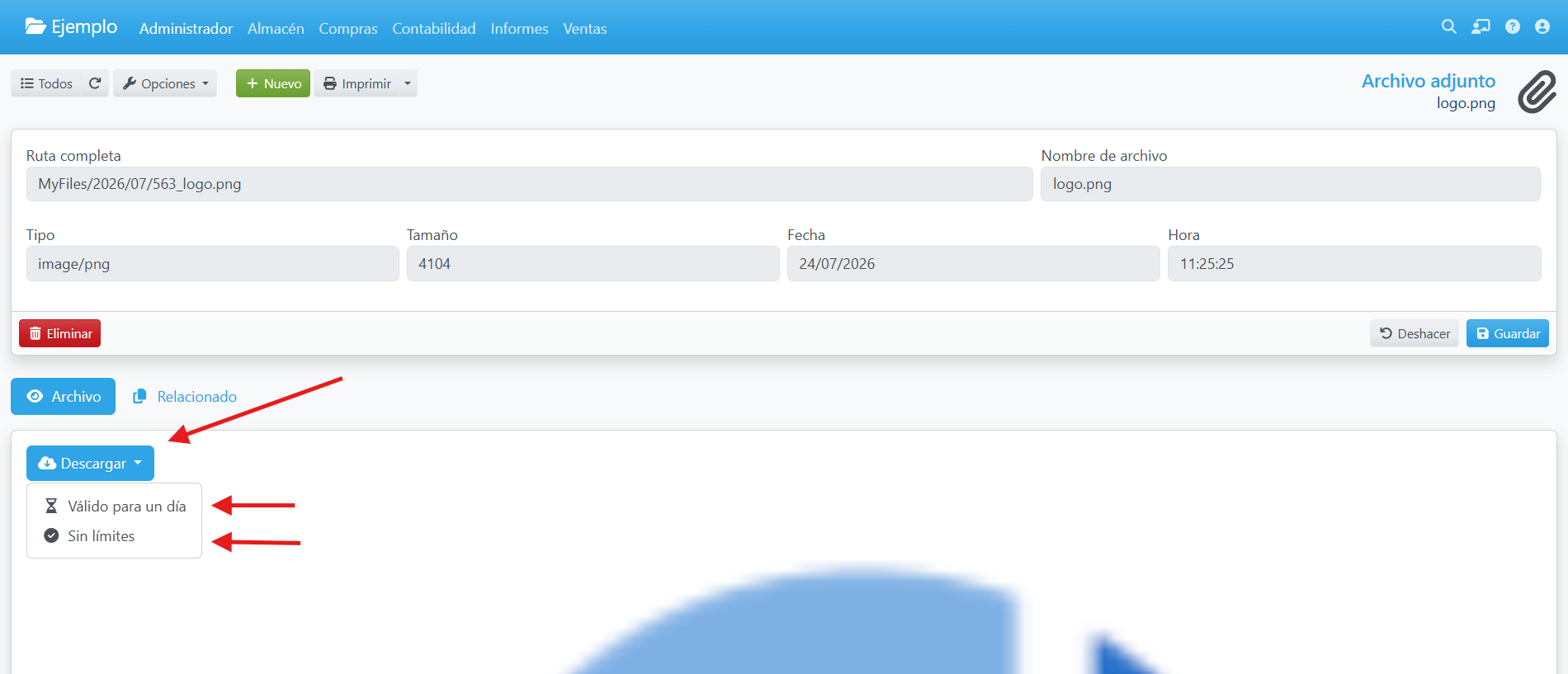Screen dimensions: 1568x674
Task: Switch to the Relacionado tab
Action: tap(185, 397)
